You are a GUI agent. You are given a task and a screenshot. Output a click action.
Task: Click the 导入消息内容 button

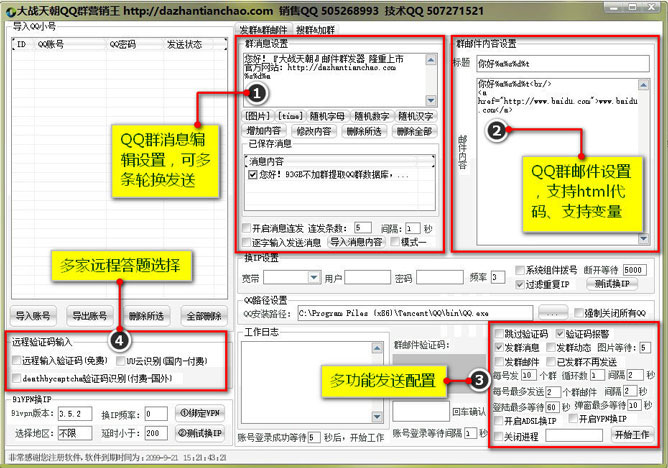tap(356, 242)
